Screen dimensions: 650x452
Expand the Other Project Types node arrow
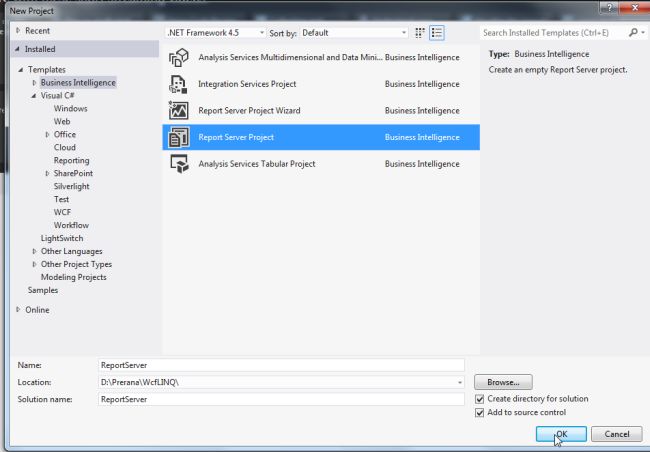point(34,264)
